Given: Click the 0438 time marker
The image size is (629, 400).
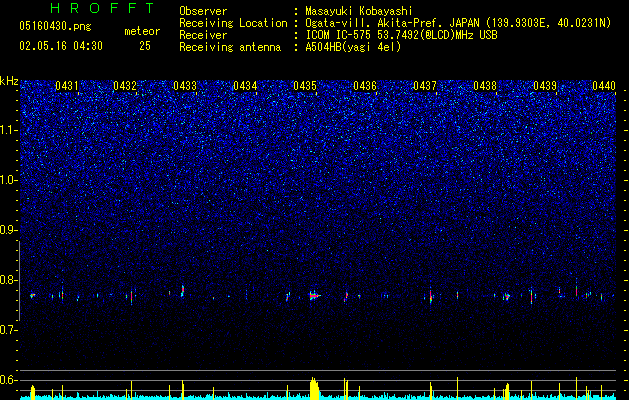Looking at the screenshot, I should click(x=485, y=86).
